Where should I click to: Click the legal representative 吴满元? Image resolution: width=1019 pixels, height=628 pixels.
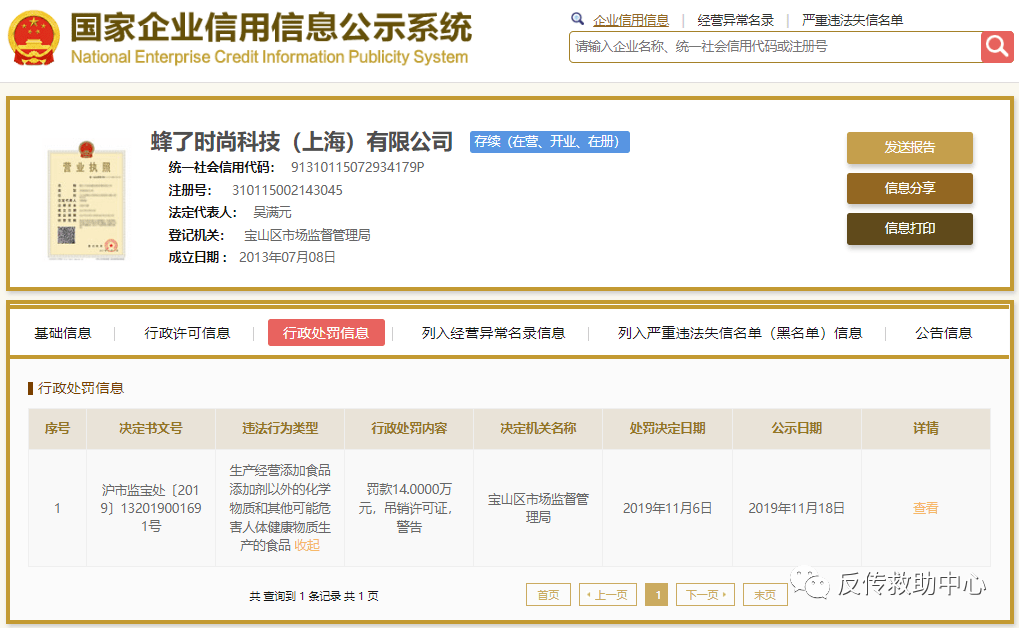point(272,213)
